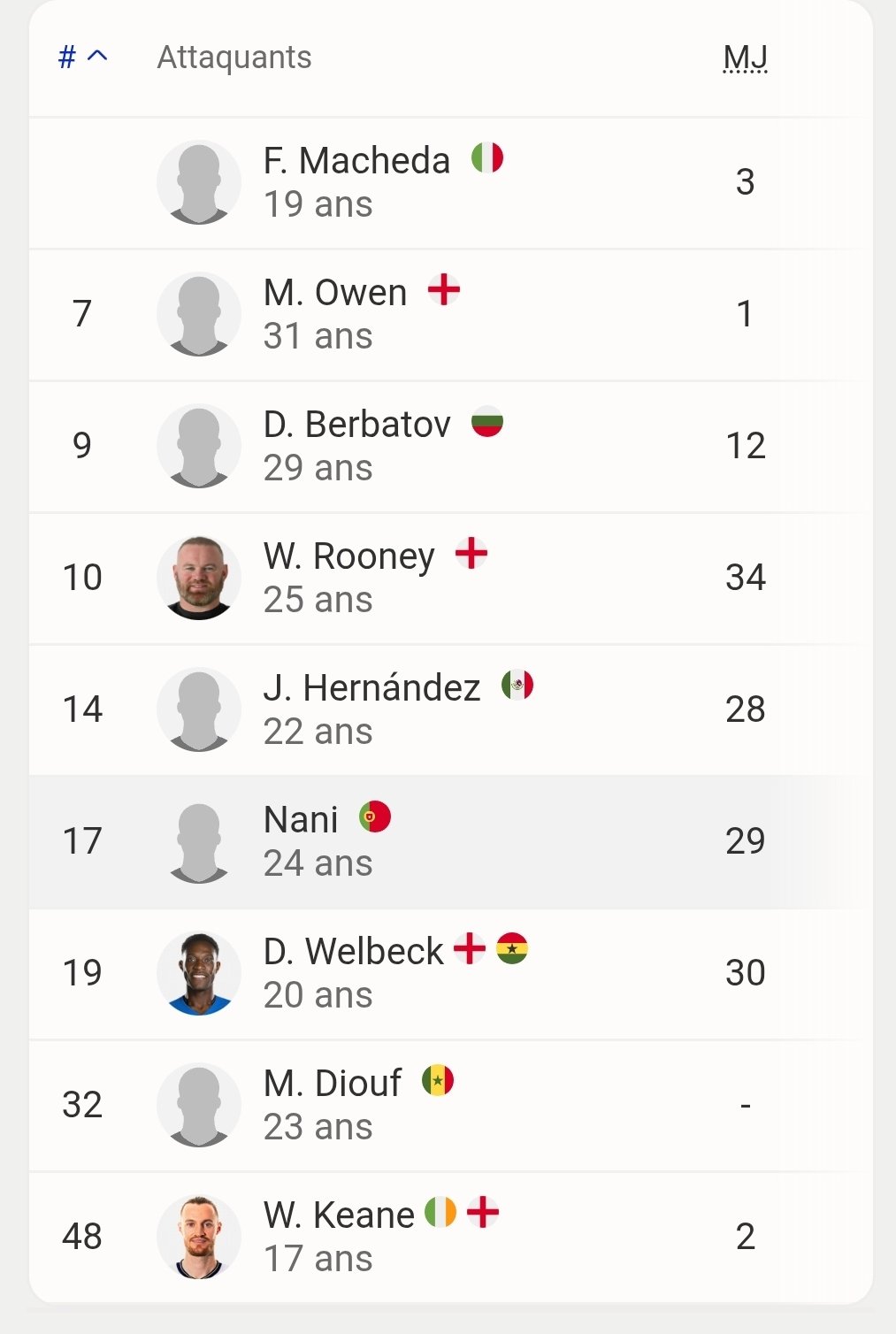Screen dimensions: 896x1334
Task: Click Bulgaria flag next to Berbatov
Action: 487,422
